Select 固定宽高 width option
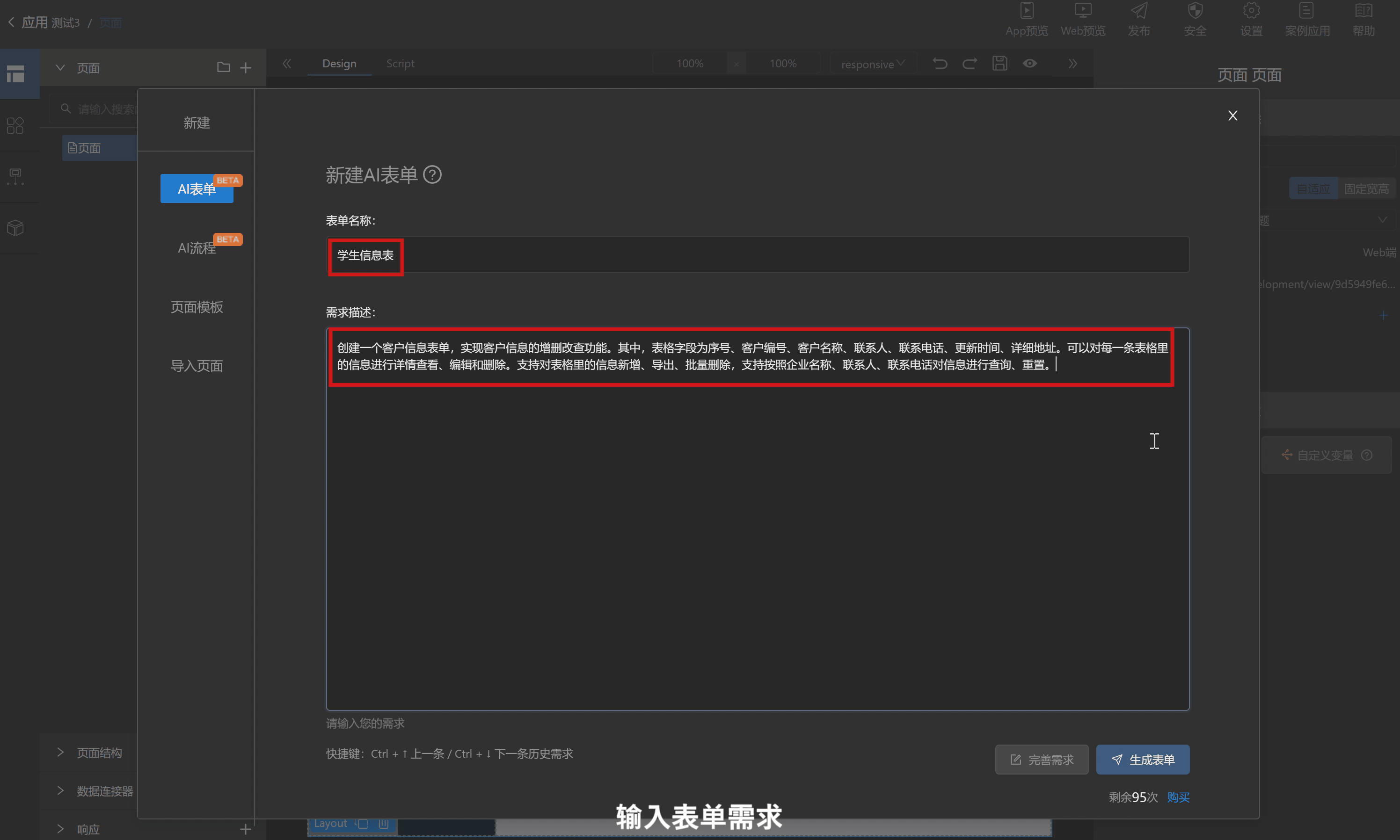 [x=1366, y=188]
